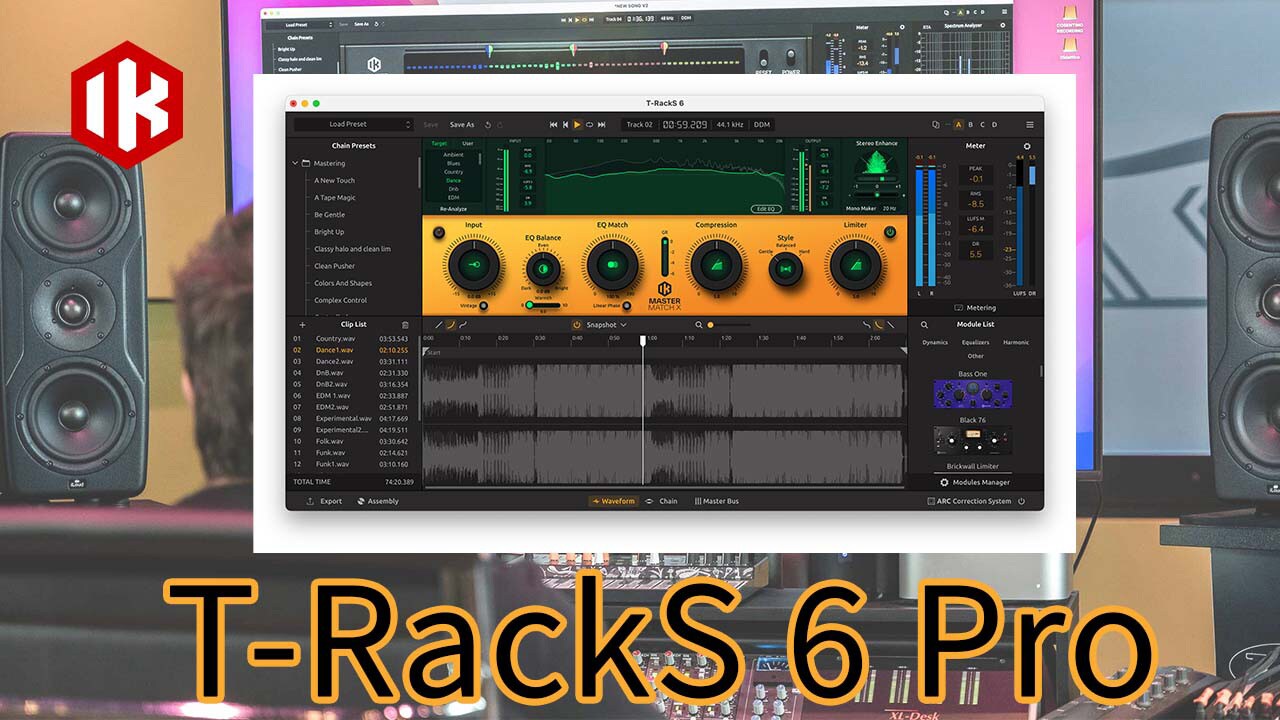Select the S-curve fade-in shape icon
Image resolution: width=1280 pixels, height=720 pixels.
(x=462, y=325)
